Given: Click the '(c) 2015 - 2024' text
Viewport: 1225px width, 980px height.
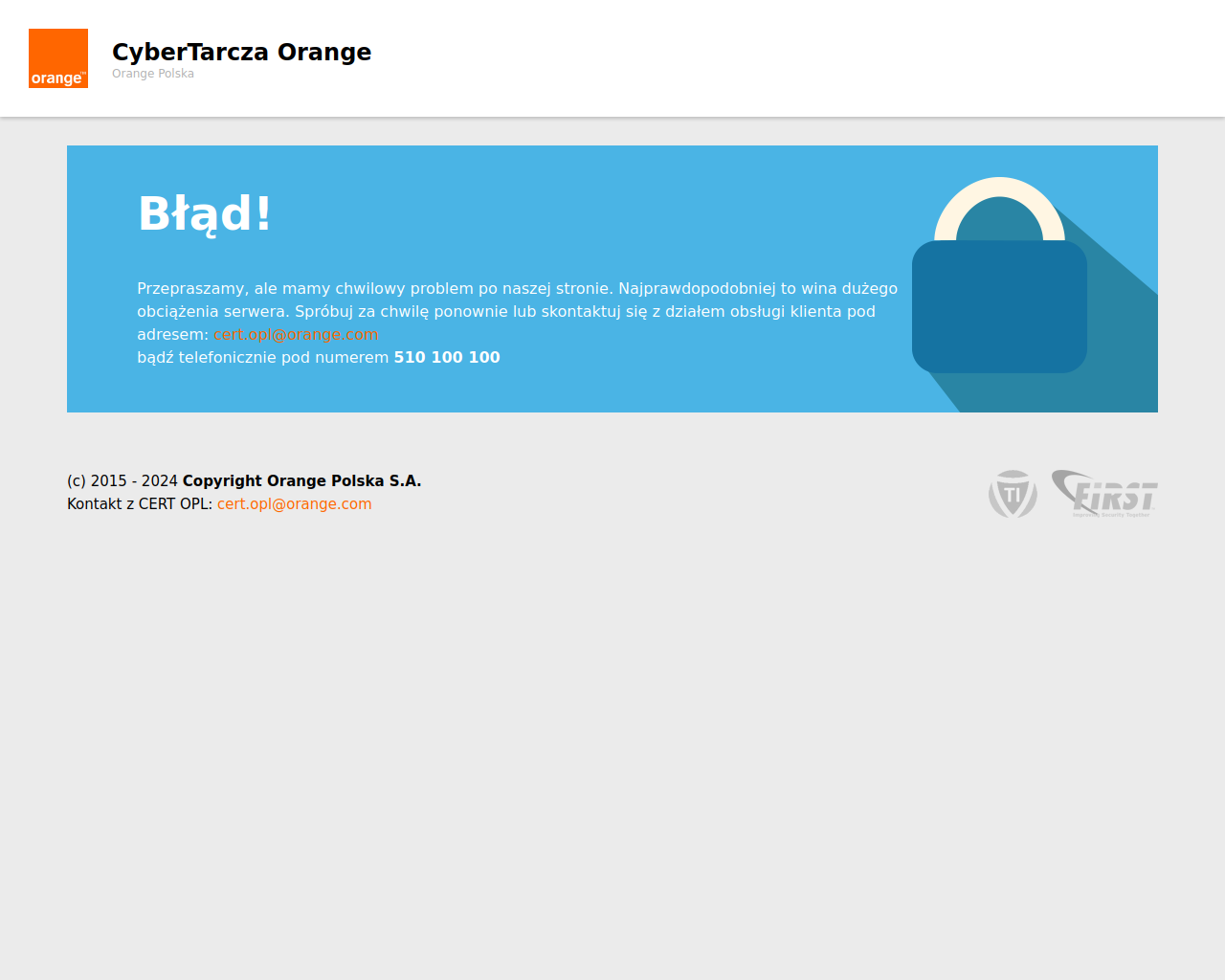Looking at the screenshot, I should pos(122,480).
